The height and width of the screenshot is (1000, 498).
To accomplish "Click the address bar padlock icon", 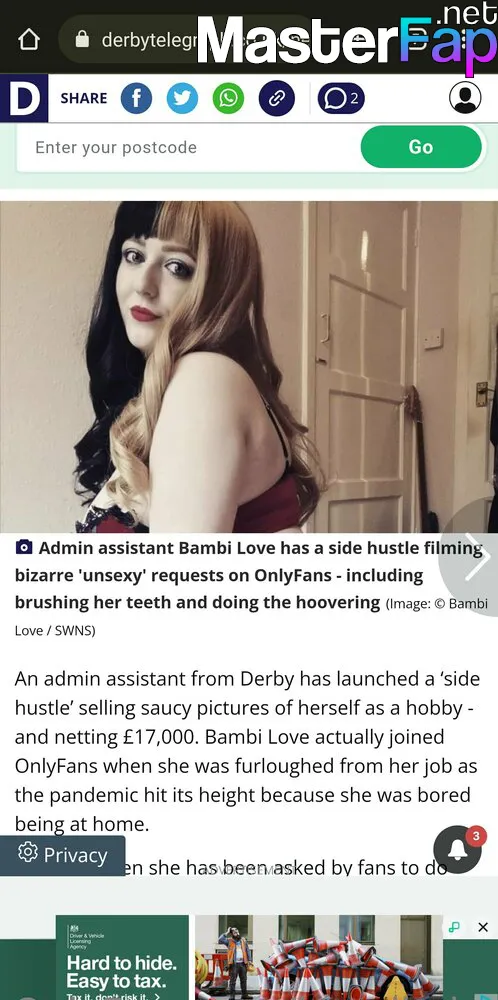I will point(82,40).
